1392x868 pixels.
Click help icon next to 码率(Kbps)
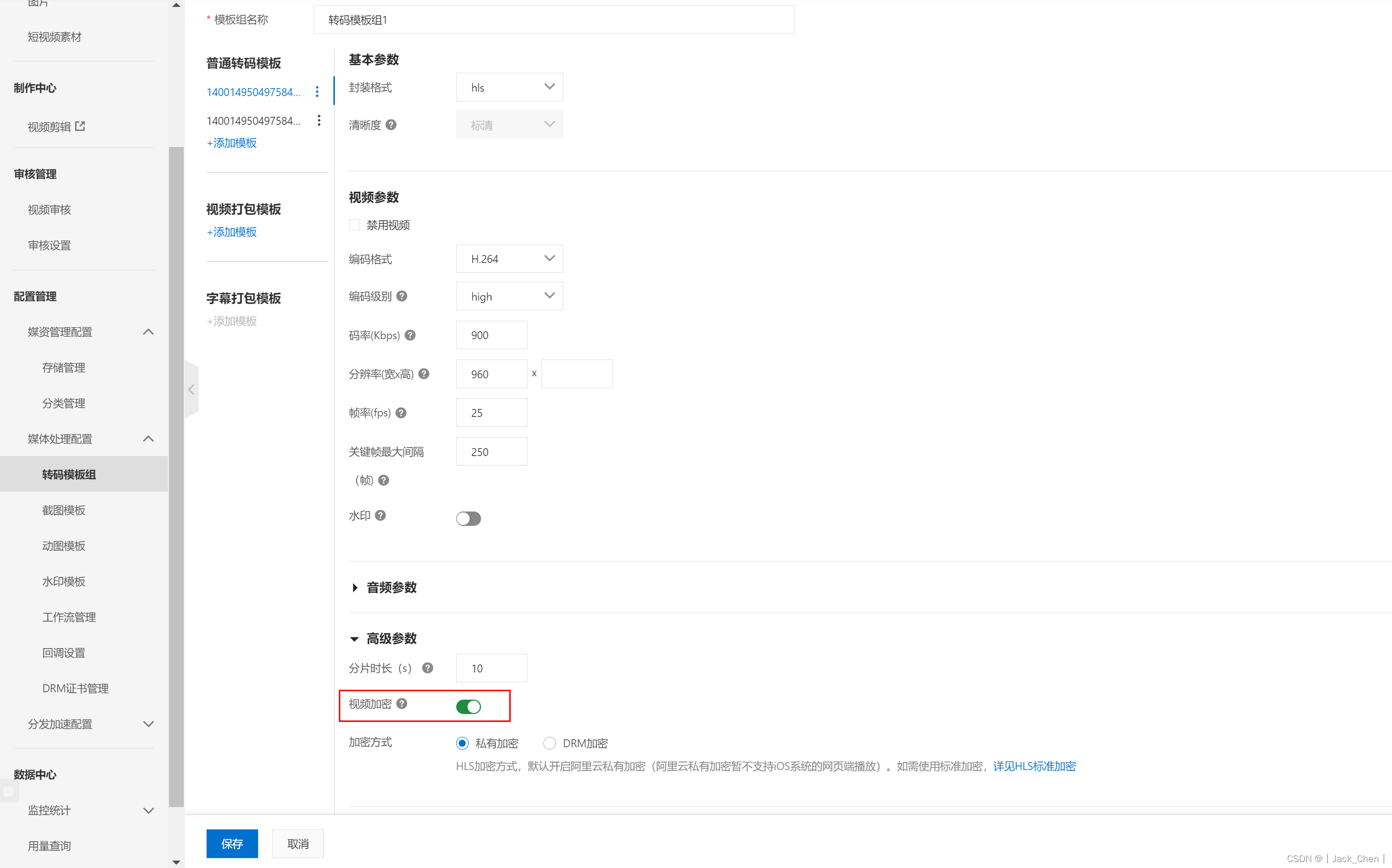(x=410, y=335)
